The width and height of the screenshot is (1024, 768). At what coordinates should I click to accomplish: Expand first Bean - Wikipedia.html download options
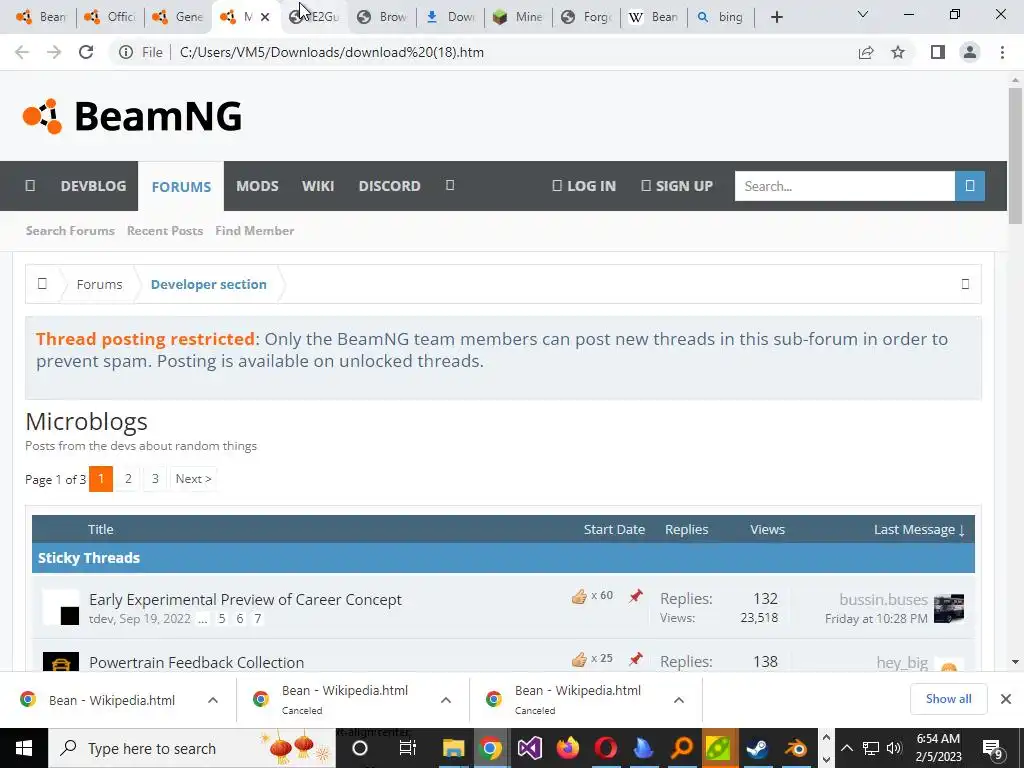tap(213, 700)
